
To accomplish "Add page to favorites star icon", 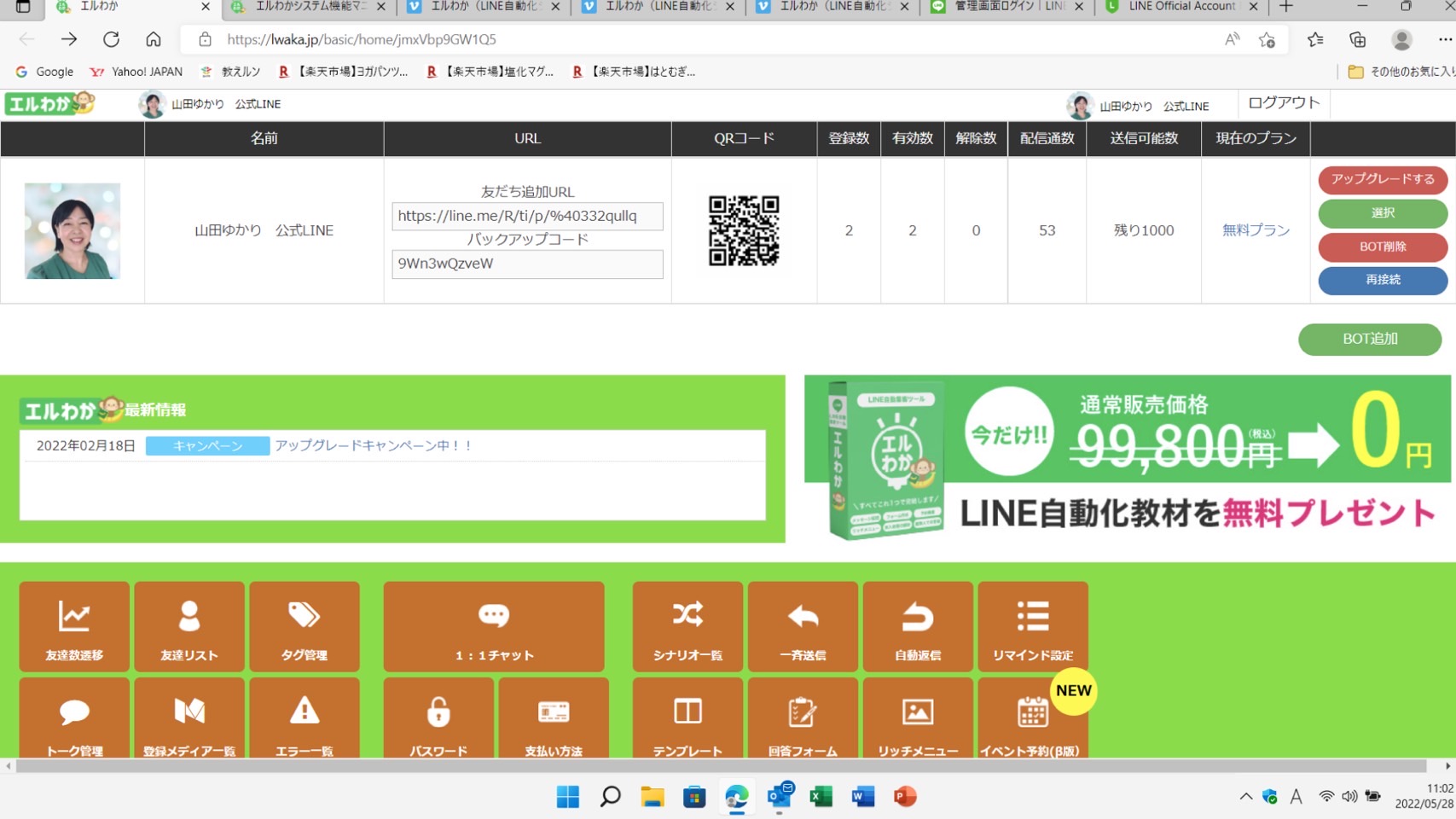I will tap(1267, 39).
